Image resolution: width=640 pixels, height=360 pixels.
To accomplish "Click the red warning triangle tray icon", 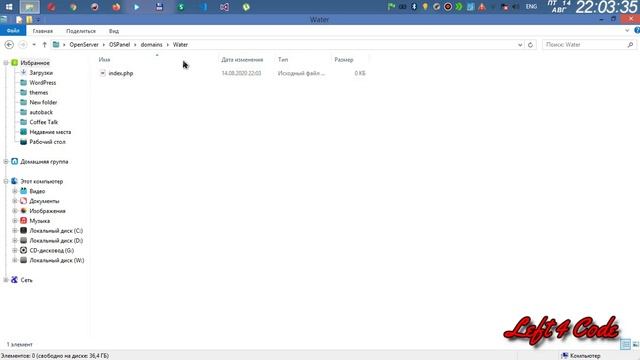I will point(482,7).
